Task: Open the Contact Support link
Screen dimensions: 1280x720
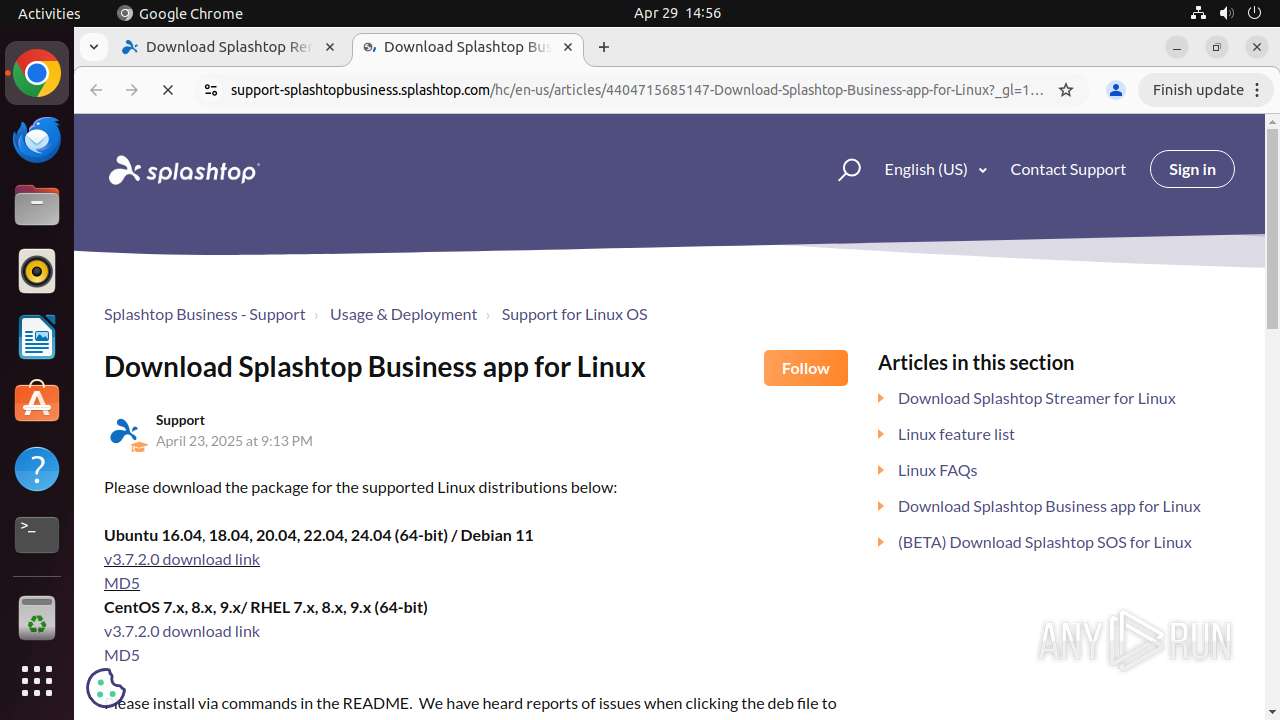Action: [1068, 170]
